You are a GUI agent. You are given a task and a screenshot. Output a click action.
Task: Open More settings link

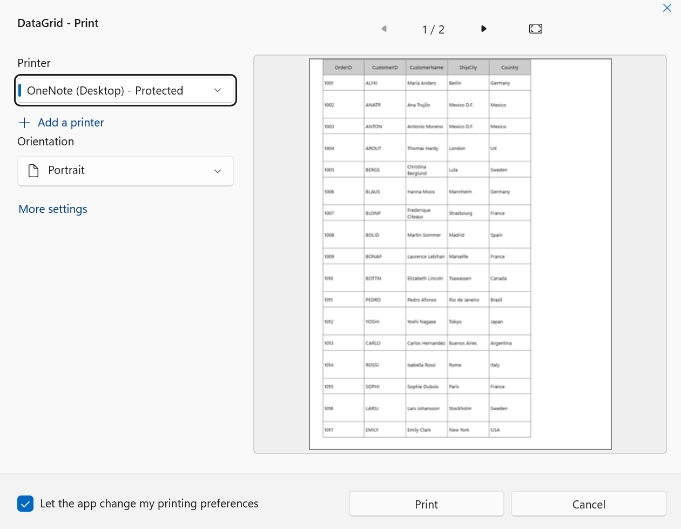53,209
